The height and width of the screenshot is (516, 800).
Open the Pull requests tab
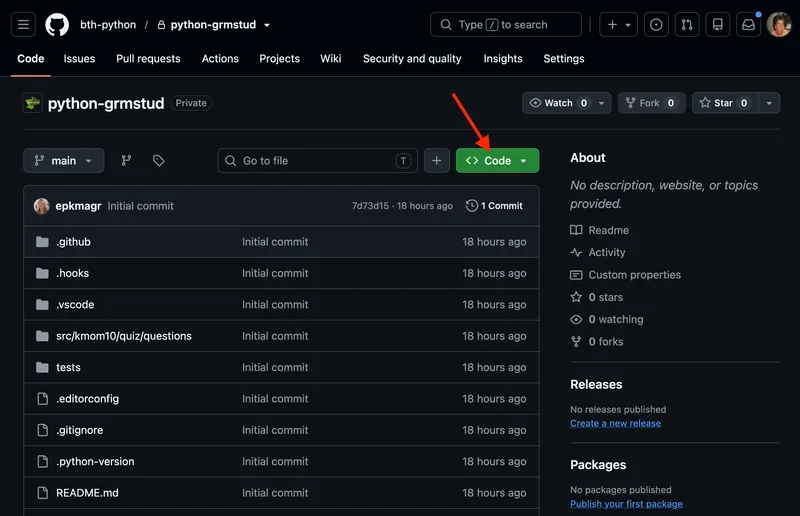[x=148, y=59]
